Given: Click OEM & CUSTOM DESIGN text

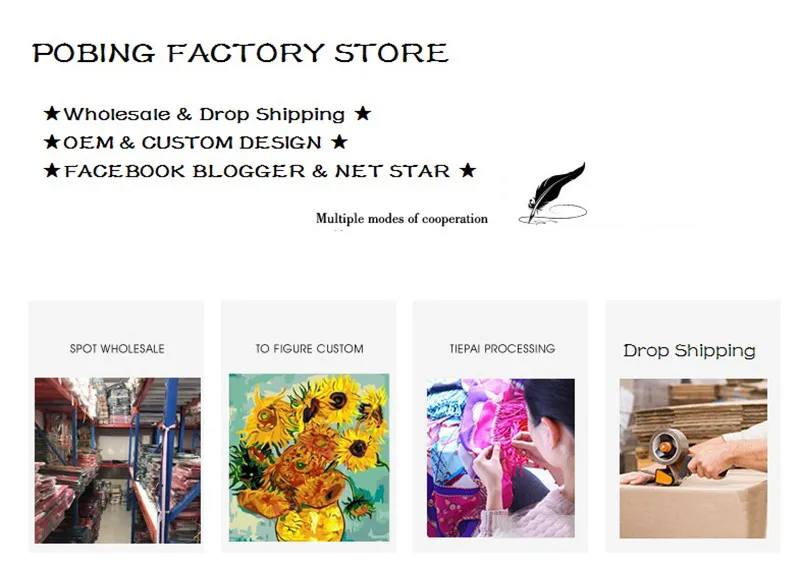Looking at the screenshot, I should [x=192, y=142].
